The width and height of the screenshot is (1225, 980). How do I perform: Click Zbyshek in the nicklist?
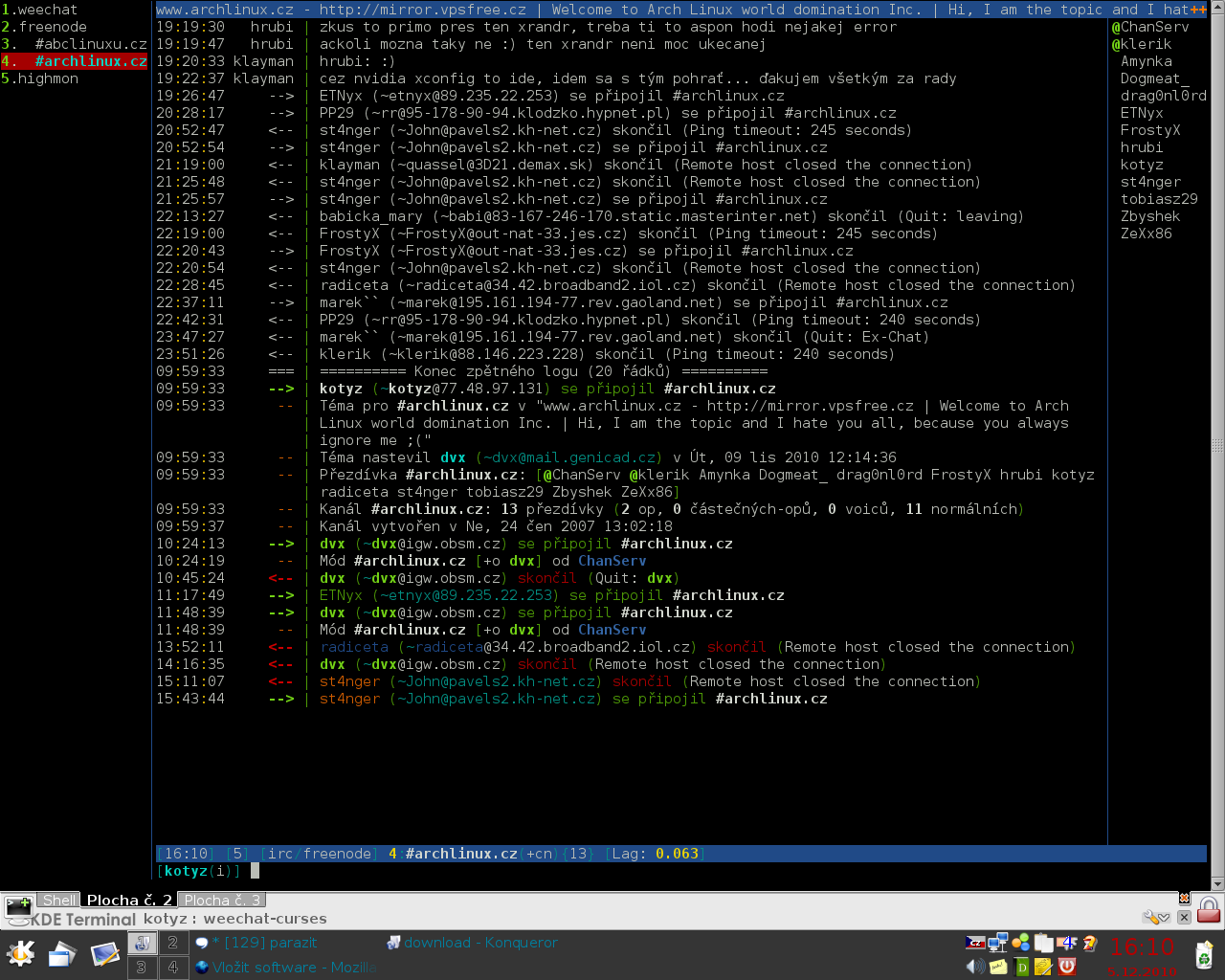tap(1150, 216)
